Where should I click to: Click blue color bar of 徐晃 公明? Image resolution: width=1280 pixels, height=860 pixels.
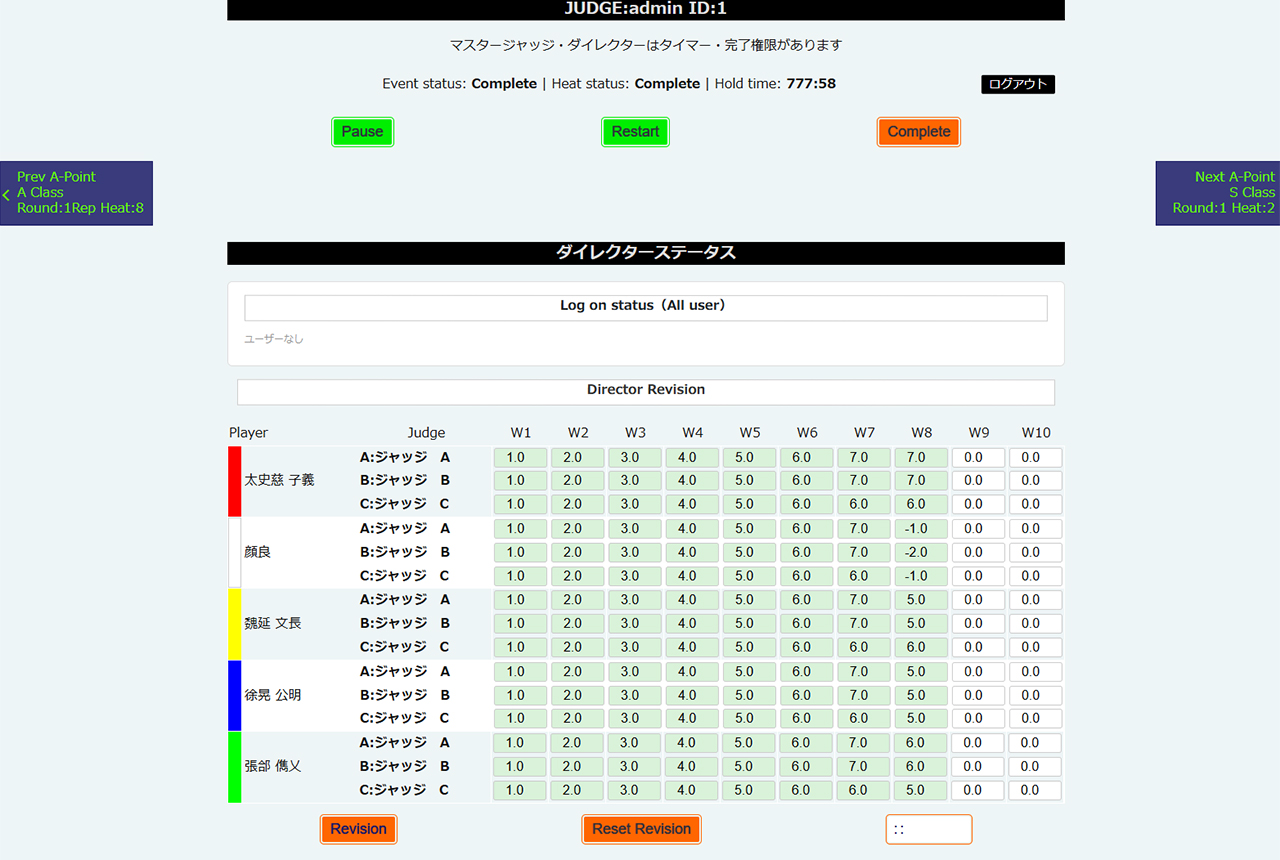coord(235,695)
